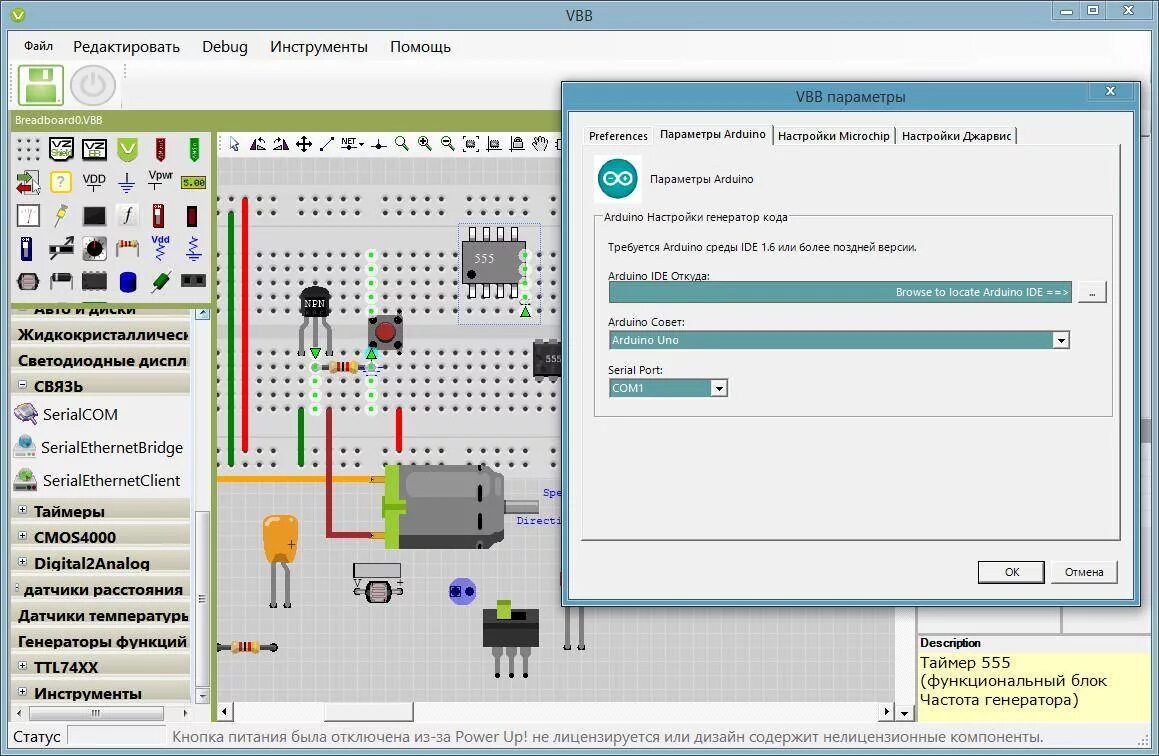Viewport: 1159px width, 756px height.
Task: Select the SerialEthernetBridge component
Action: coord(112,448)
